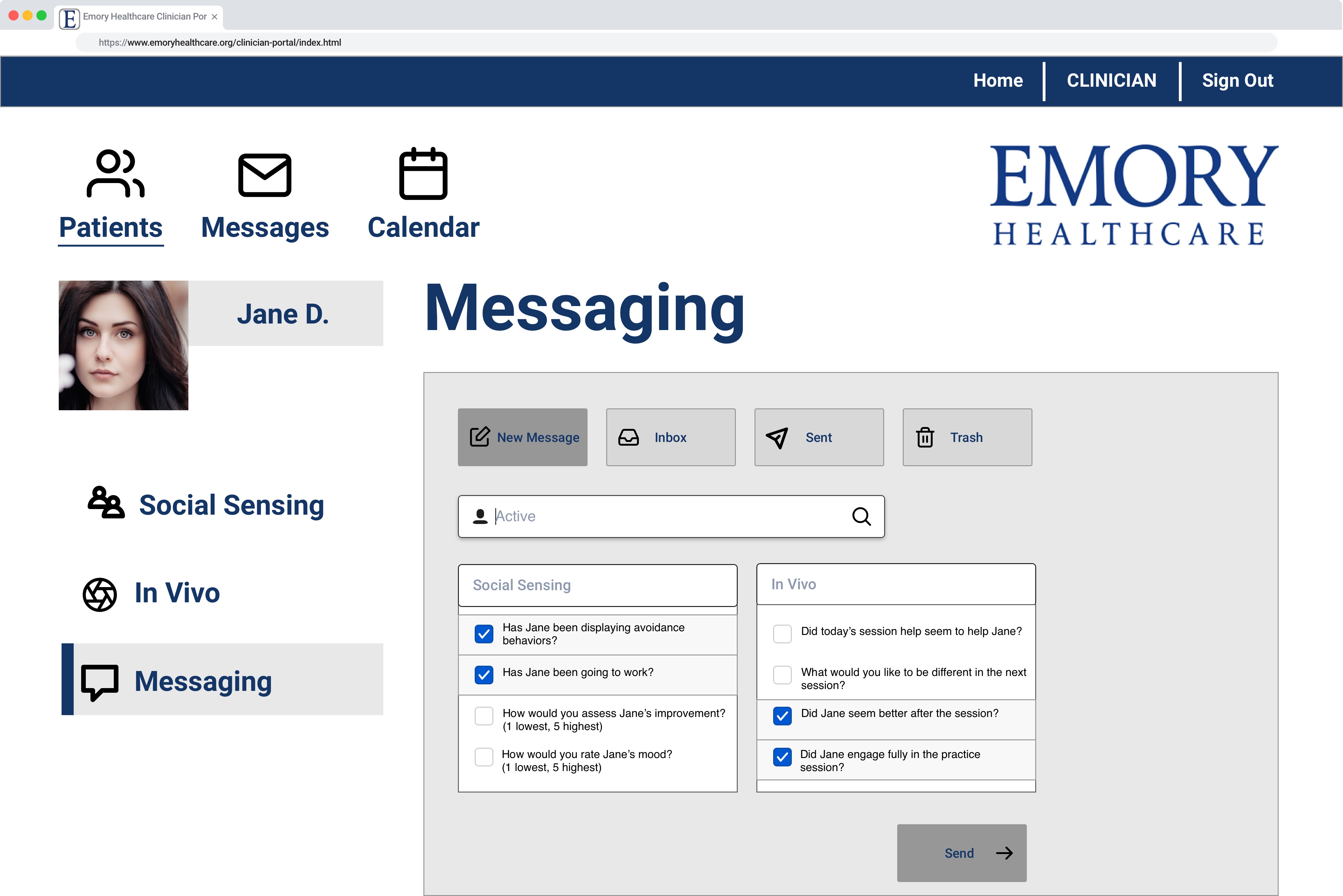The height and width of the screenshot is (896, 1343).
Task: Check "What would you like to be different" question
Action: click(782, 675)
